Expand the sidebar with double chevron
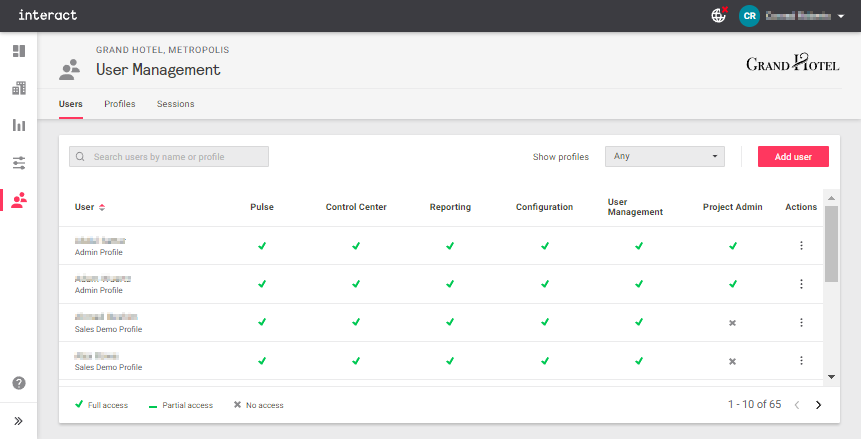Screen dimensions: 861x439 (x=18, y=420)
